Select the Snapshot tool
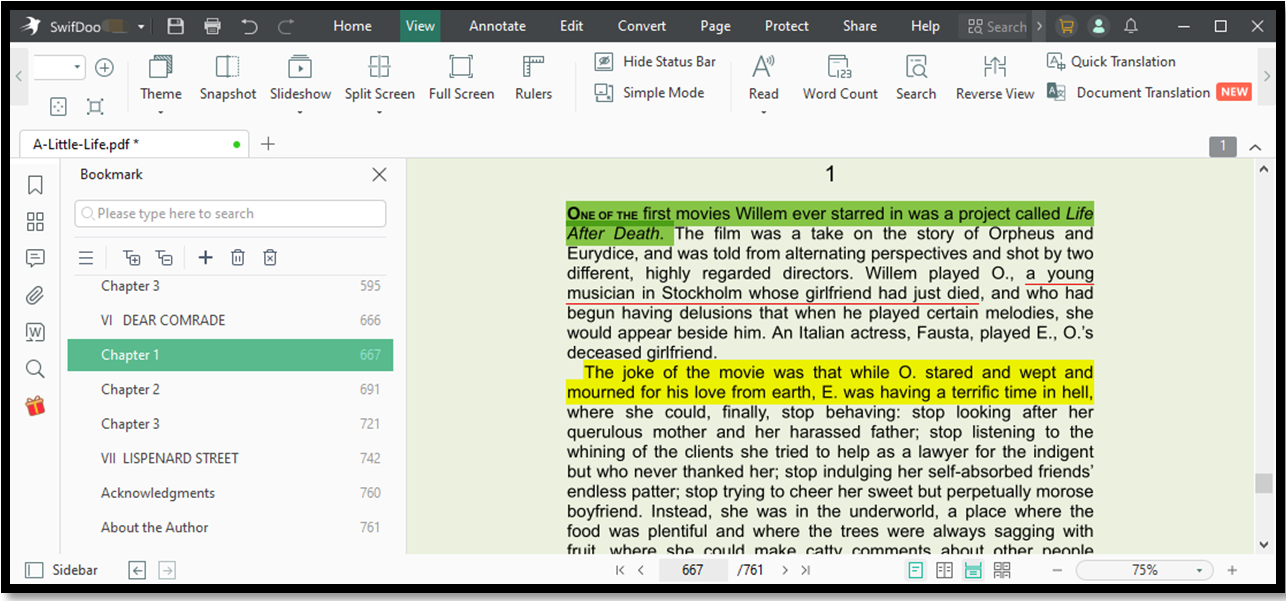Screen dimensions: 1286x601 [228, 78]
